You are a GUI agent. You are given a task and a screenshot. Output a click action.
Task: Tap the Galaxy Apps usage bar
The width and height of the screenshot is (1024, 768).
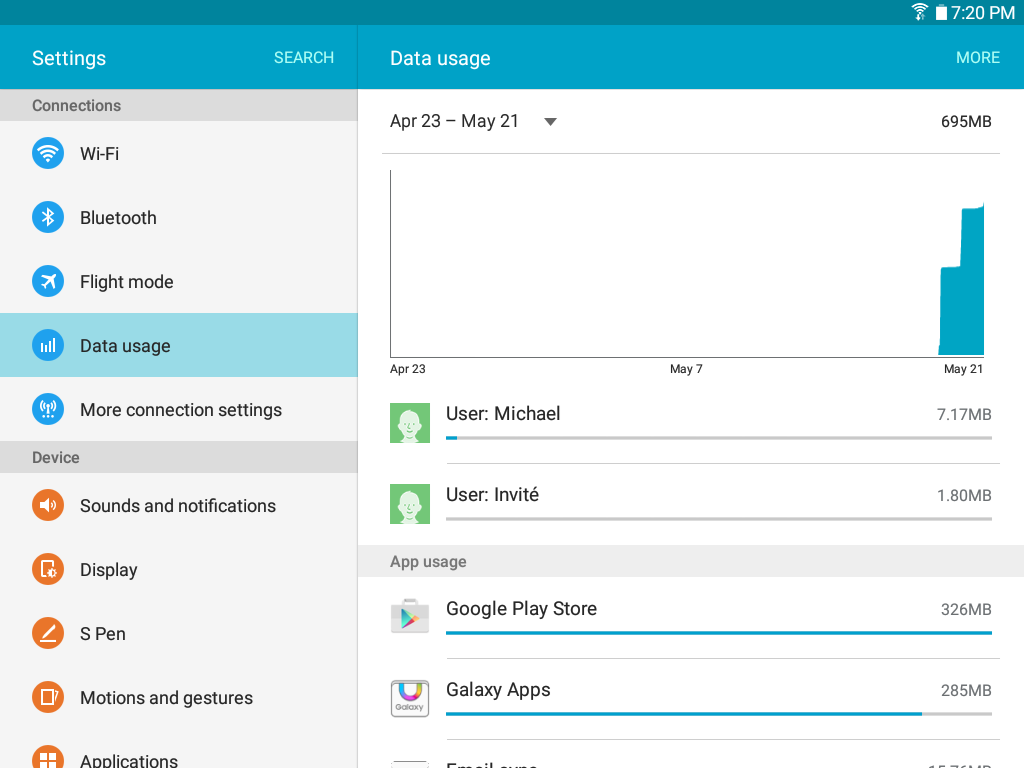(x=719, y=714)
